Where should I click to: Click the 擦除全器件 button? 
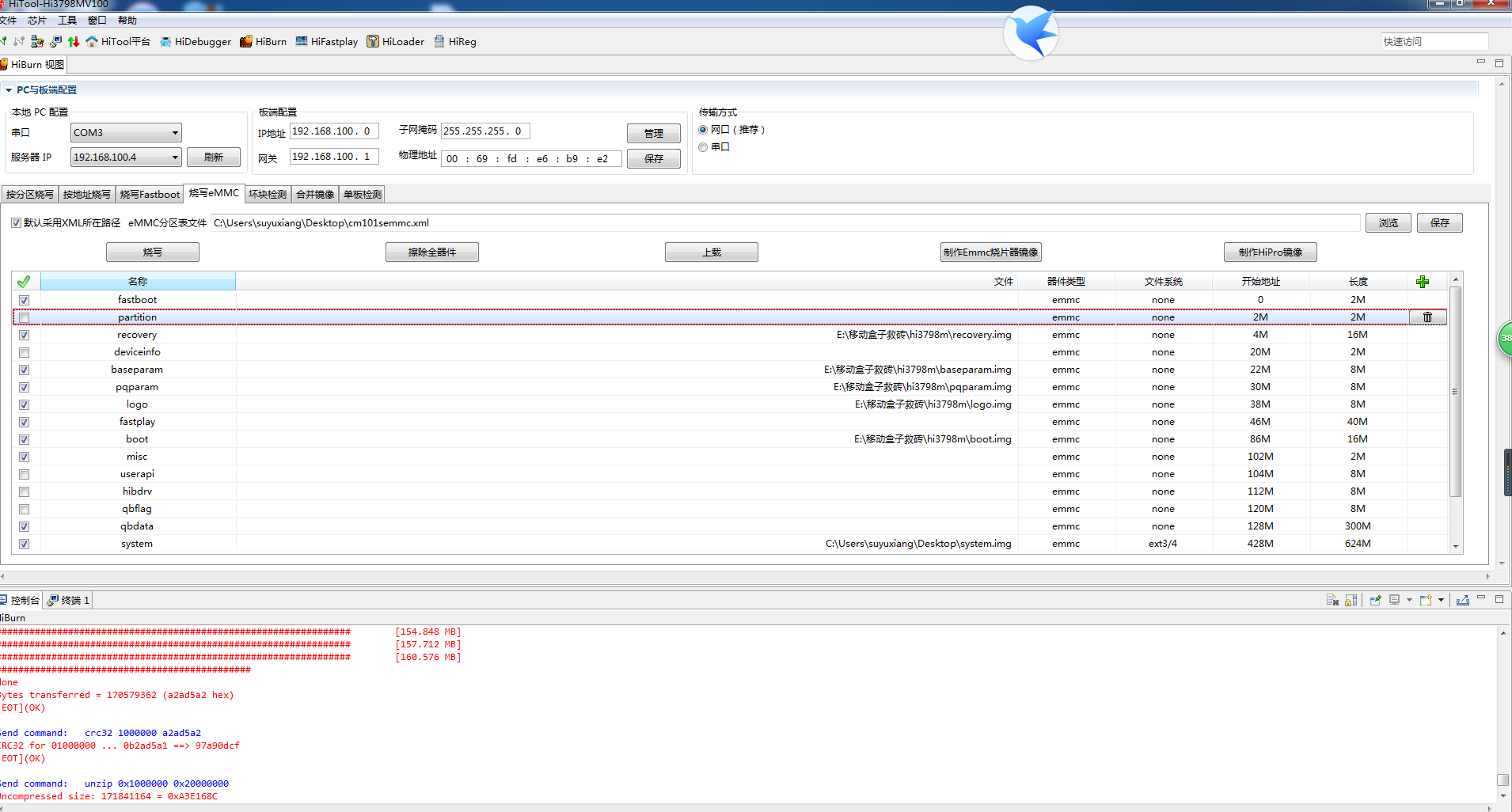pyautogui.click(x=432, y=252)
